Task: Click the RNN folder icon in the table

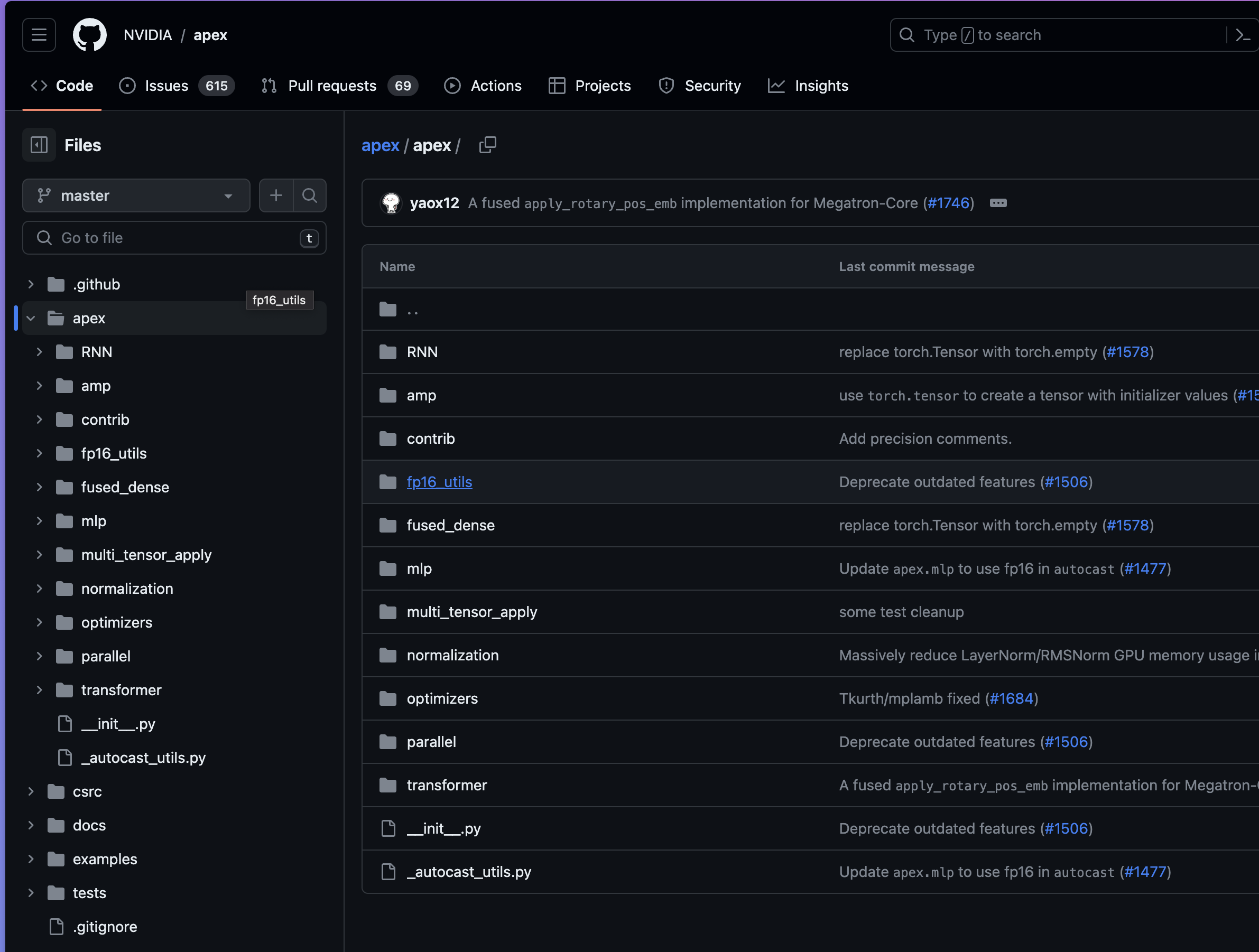Action: point(388,352)
